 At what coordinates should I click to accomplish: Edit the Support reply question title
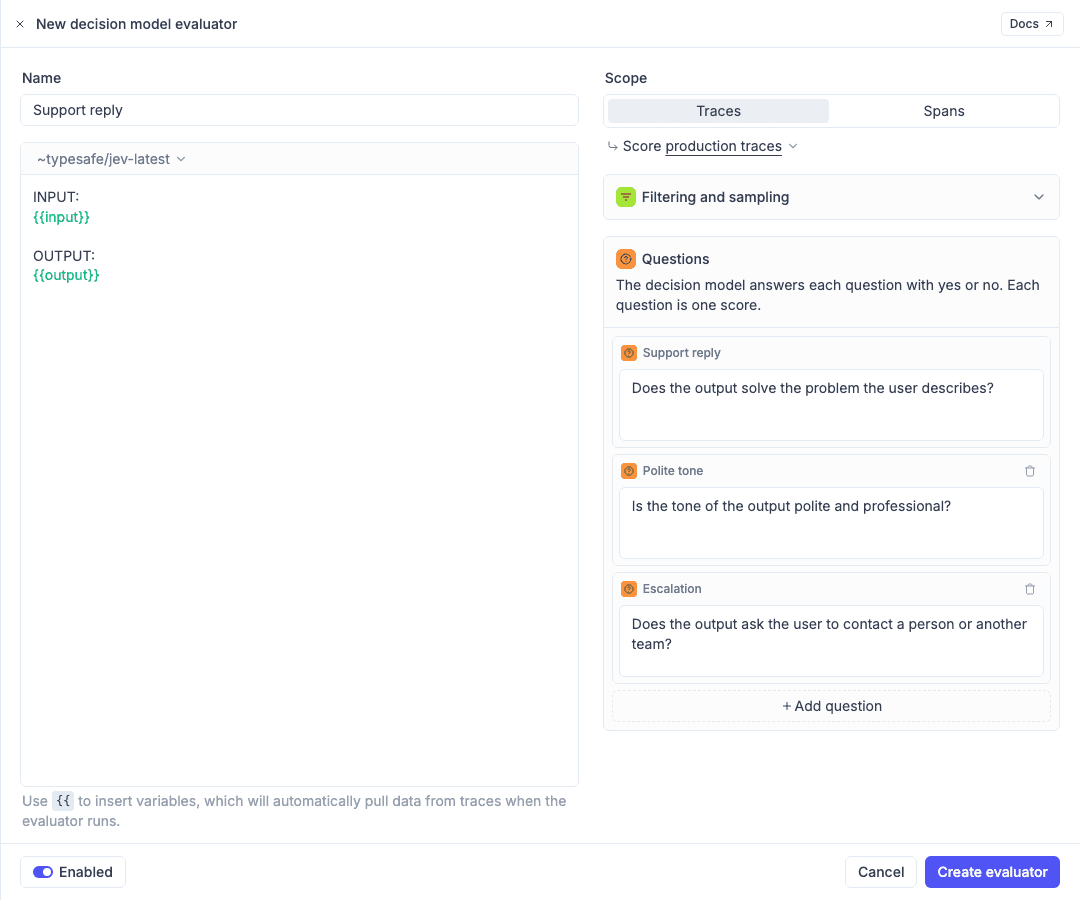[x=681, y=353]
